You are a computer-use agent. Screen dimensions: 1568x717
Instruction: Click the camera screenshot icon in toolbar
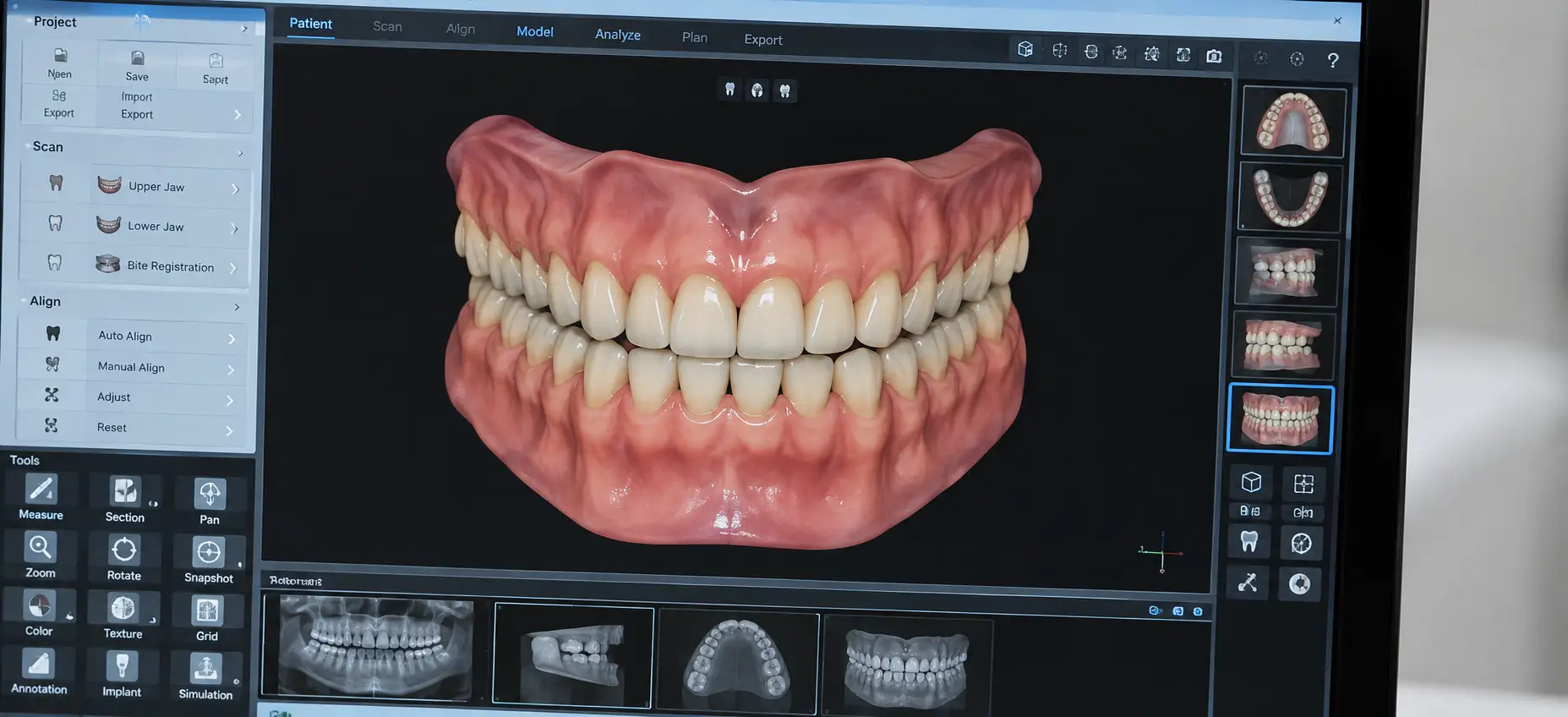[x=1214, y=56]
